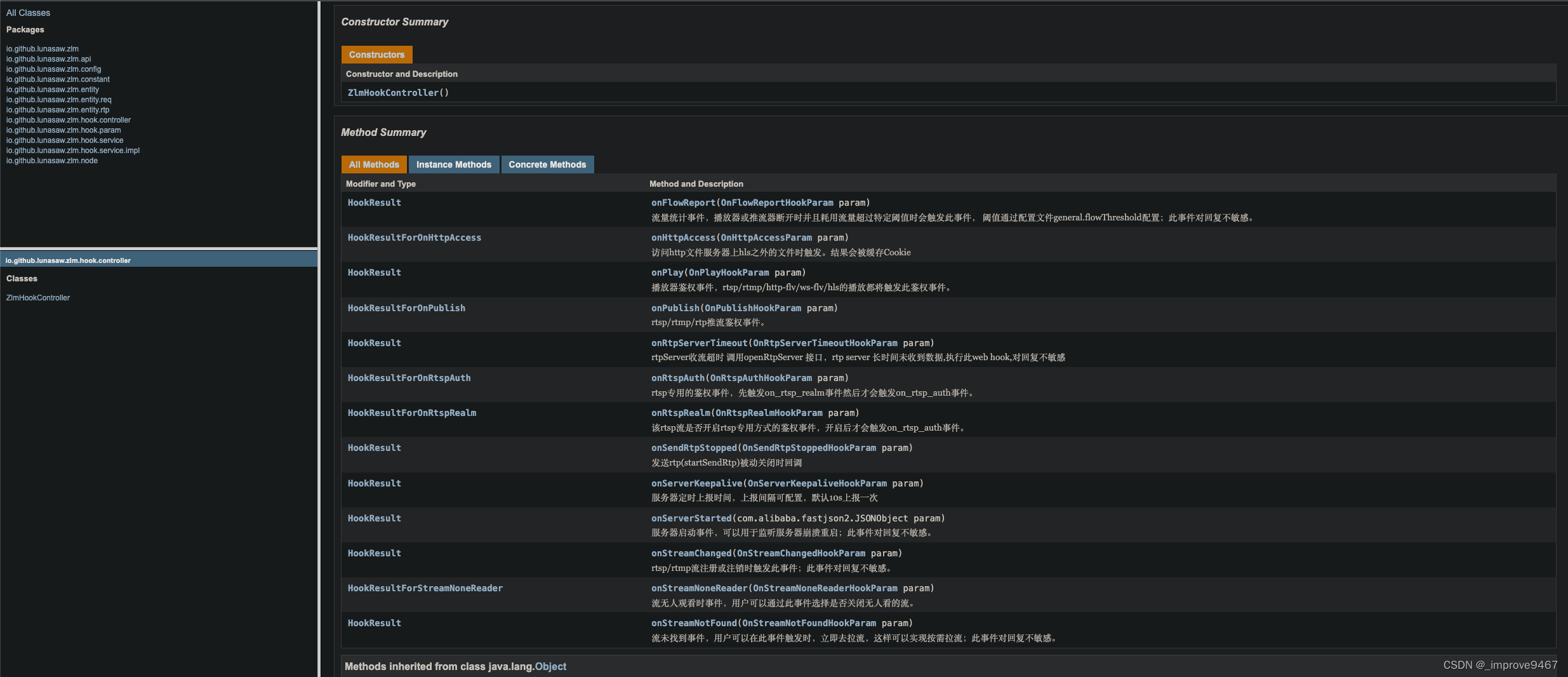
Task: Select ZlmHookController in the Classes sidebar
Action: (37, 297)
